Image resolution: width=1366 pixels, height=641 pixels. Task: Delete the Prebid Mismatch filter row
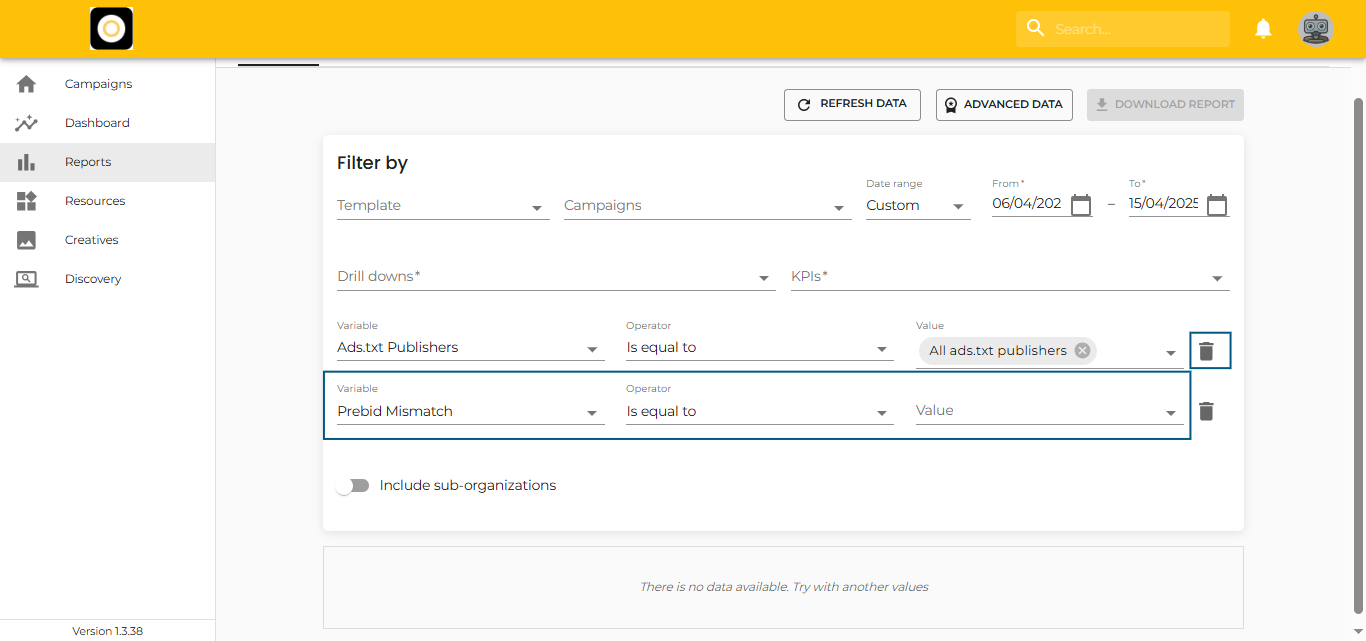pos(1206,411)
